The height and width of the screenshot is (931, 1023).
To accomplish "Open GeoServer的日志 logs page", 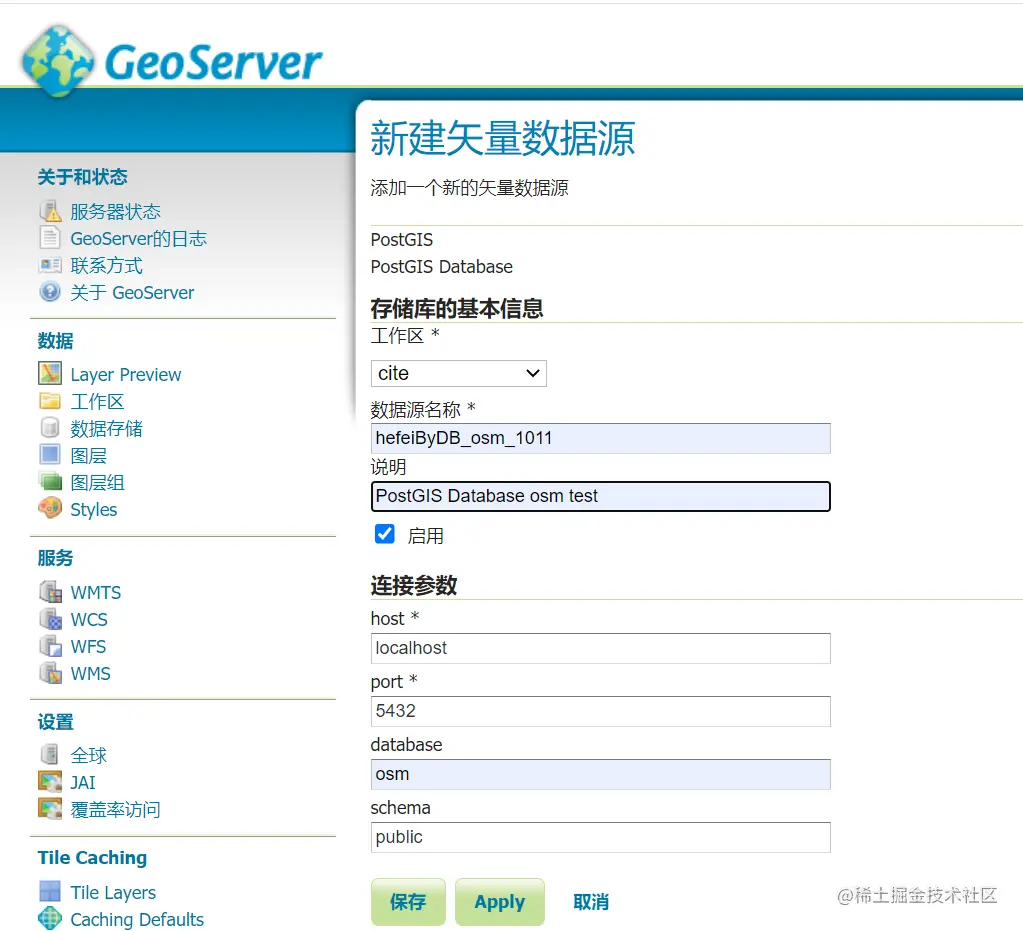I will point(138,239).
